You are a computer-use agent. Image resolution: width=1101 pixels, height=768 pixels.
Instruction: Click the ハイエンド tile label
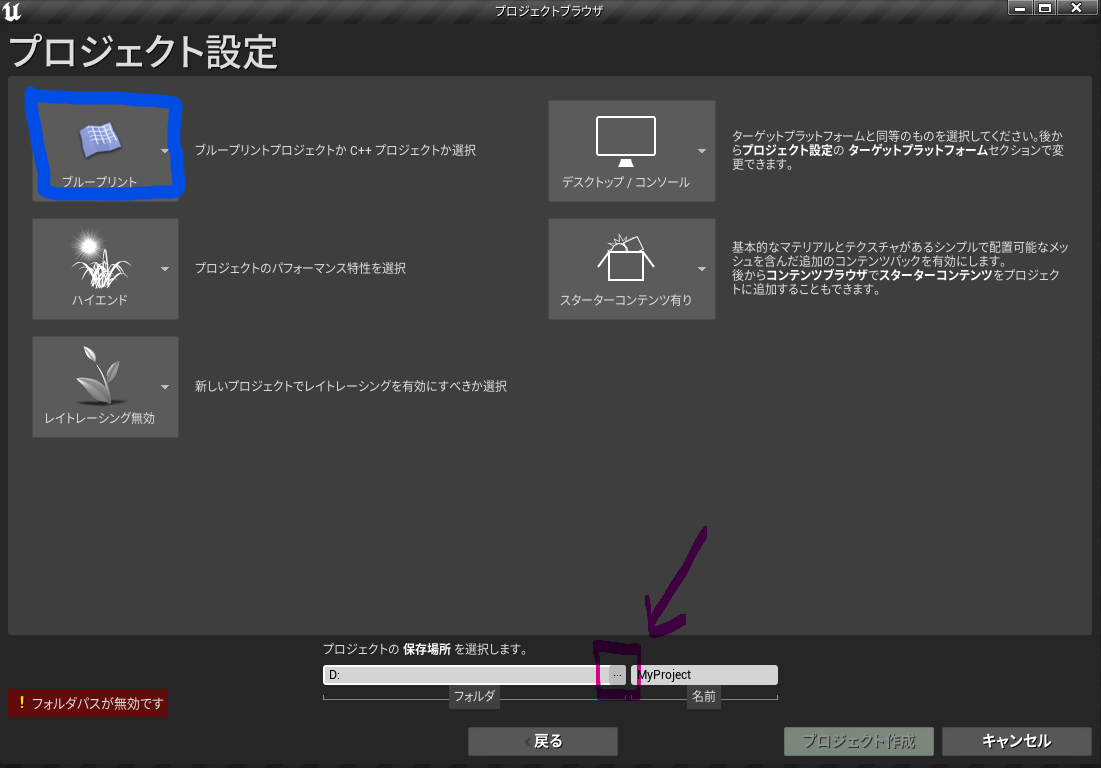[x=99, y=300]
